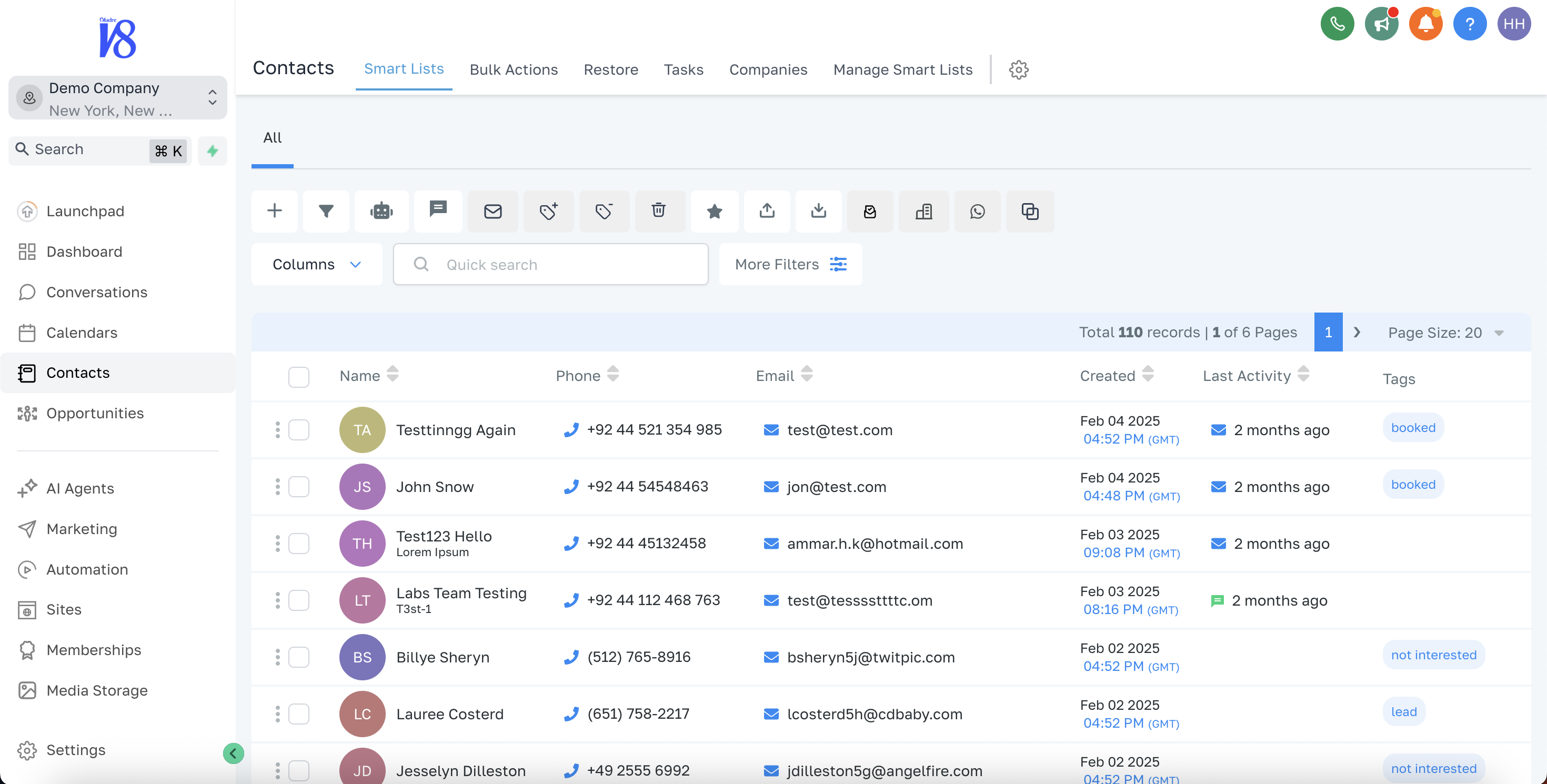1547x784 pixels.
Task: Switch to the Bulk Actions tab
Action: click(x=514, y=69)
